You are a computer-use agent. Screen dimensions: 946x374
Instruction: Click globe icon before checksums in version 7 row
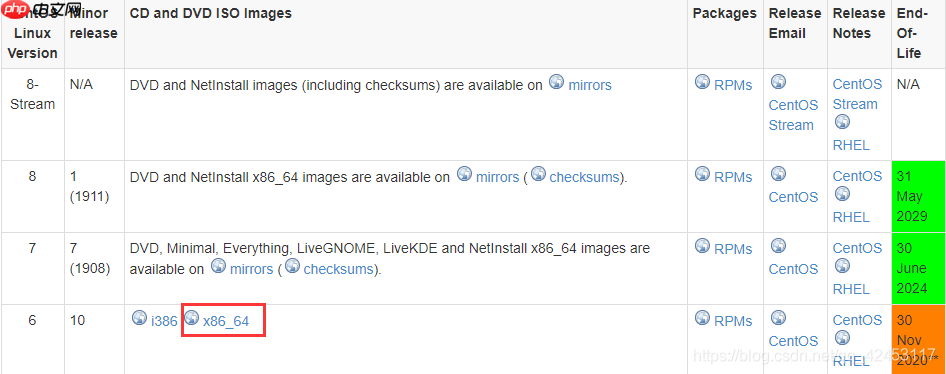pyautogui.click(x=292, y=265)
